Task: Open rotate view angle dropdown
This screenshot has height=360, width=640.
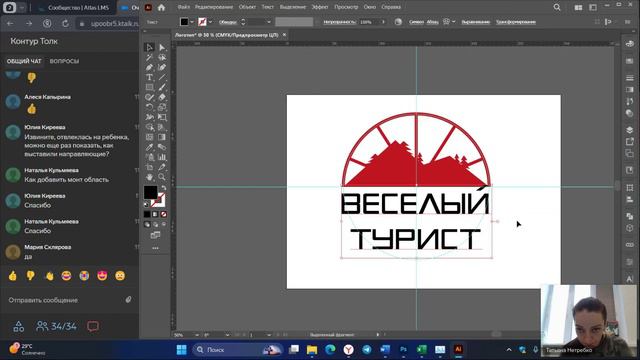Action: point(227,335)
